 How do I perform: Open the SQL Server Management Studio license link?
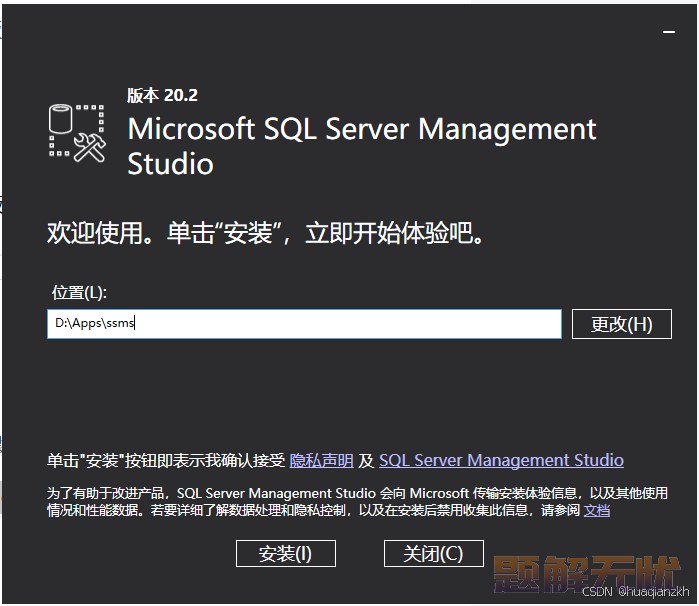coord(501,460)
